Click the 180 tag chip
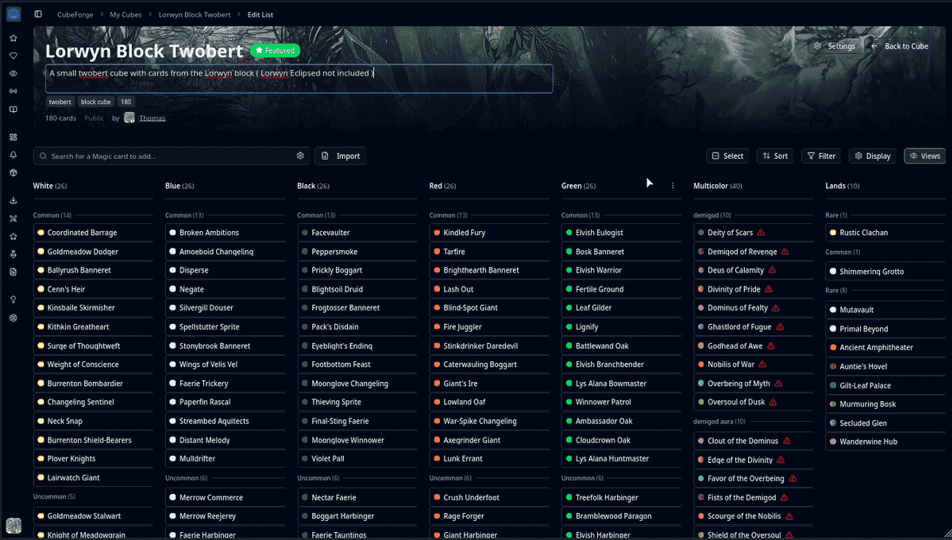The image size is (952, 540). (x=126, y=102)
